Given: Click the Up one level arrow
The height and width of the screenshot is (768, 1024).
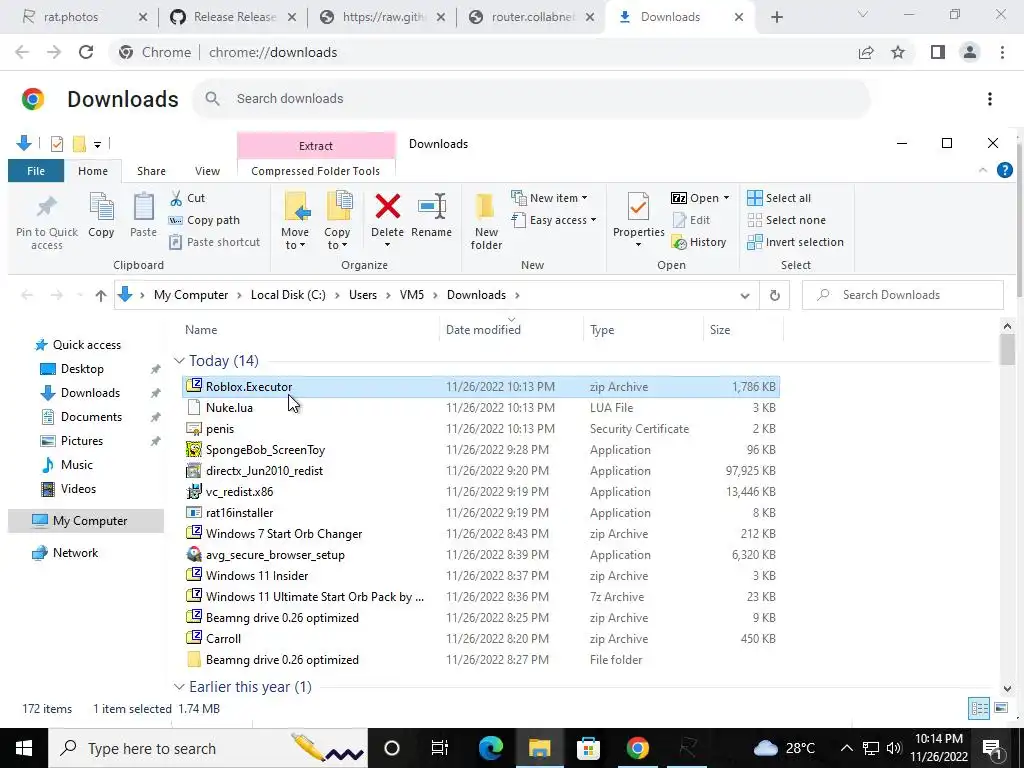Looking at the screenshot, I should coord(101,295).
